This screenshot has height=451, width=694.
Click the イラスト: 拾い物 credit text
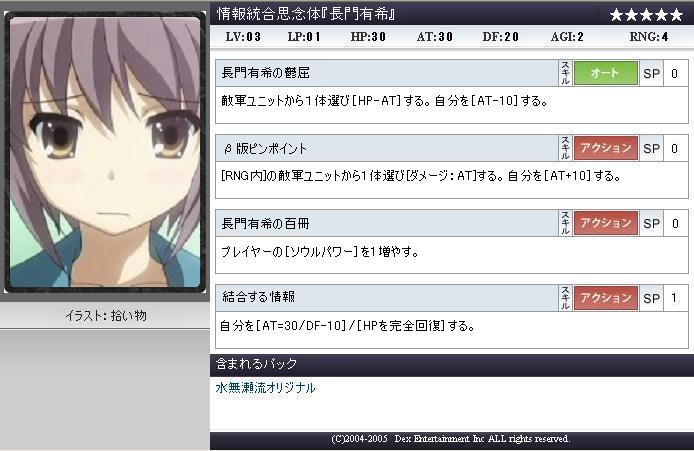[x=106, y=316]
